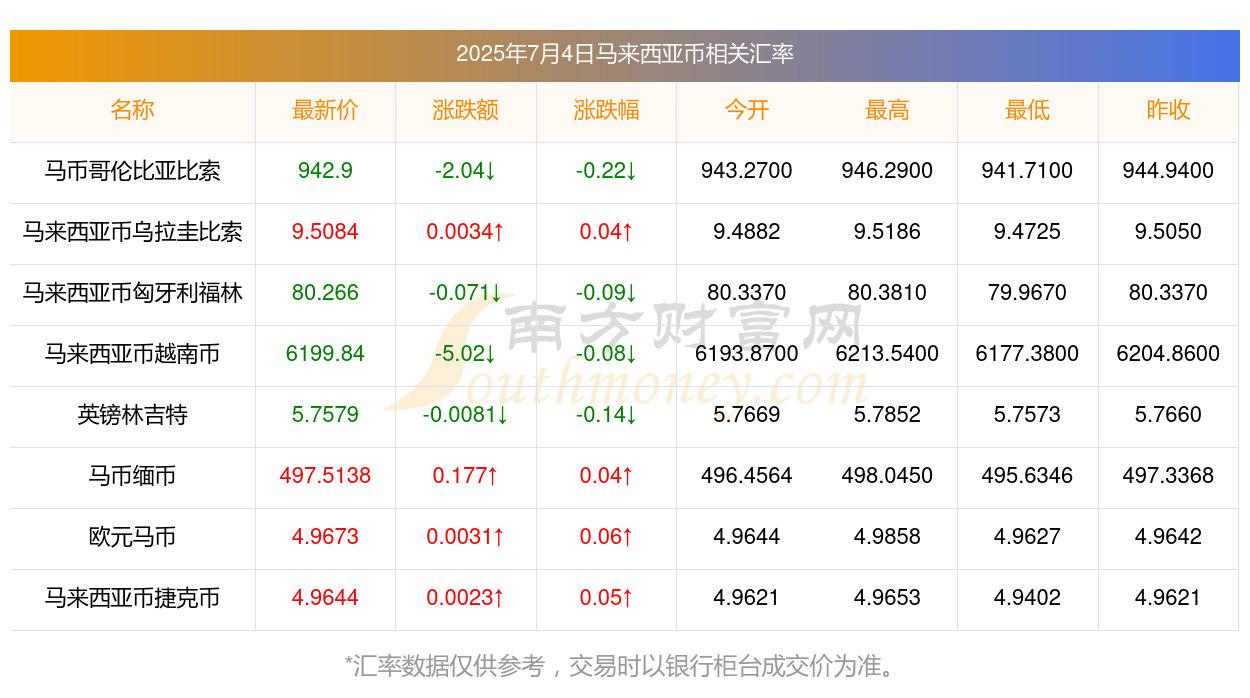Click opening value 943.2700
Viewport: 1250px width, 698px height.
(747, 171)
